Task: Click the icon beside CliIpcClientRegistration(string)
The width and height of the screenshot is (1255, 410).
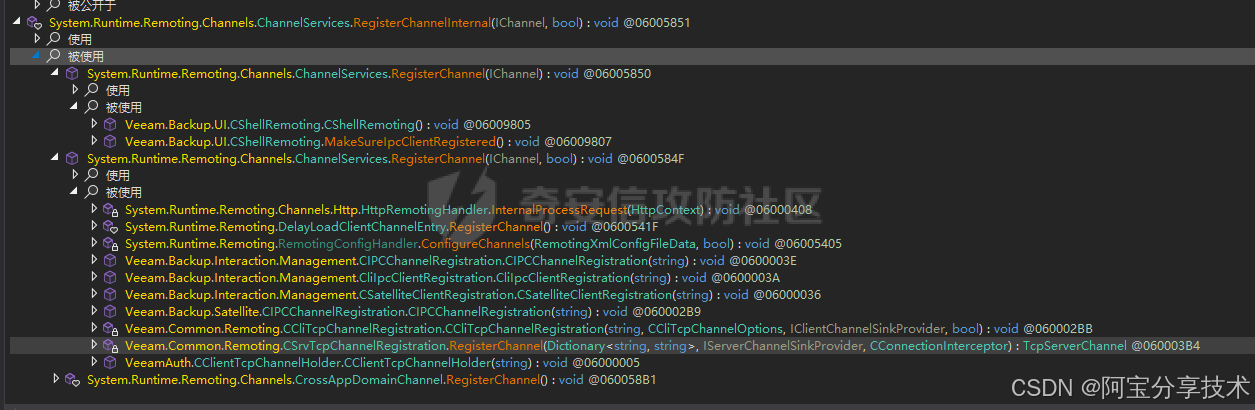Action: pos(110,277)
